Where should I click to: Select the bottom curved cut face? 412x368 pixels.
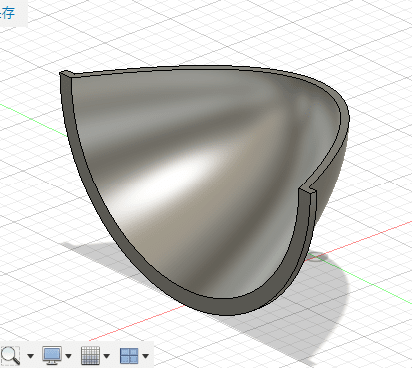point(227,305)
